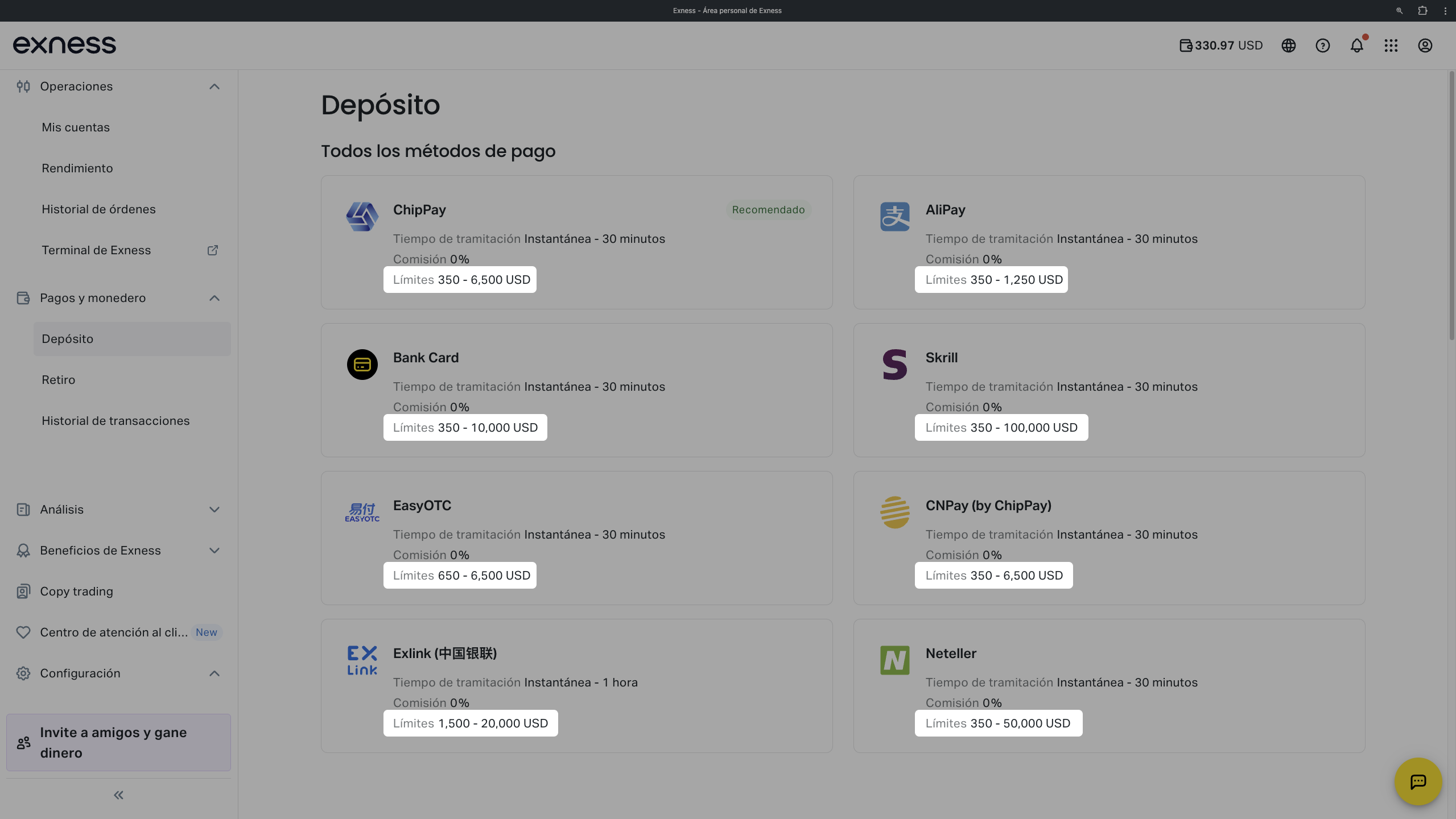Click the ChipPay logo icon
Screen dimensions: 1456x819
(362, 217)
